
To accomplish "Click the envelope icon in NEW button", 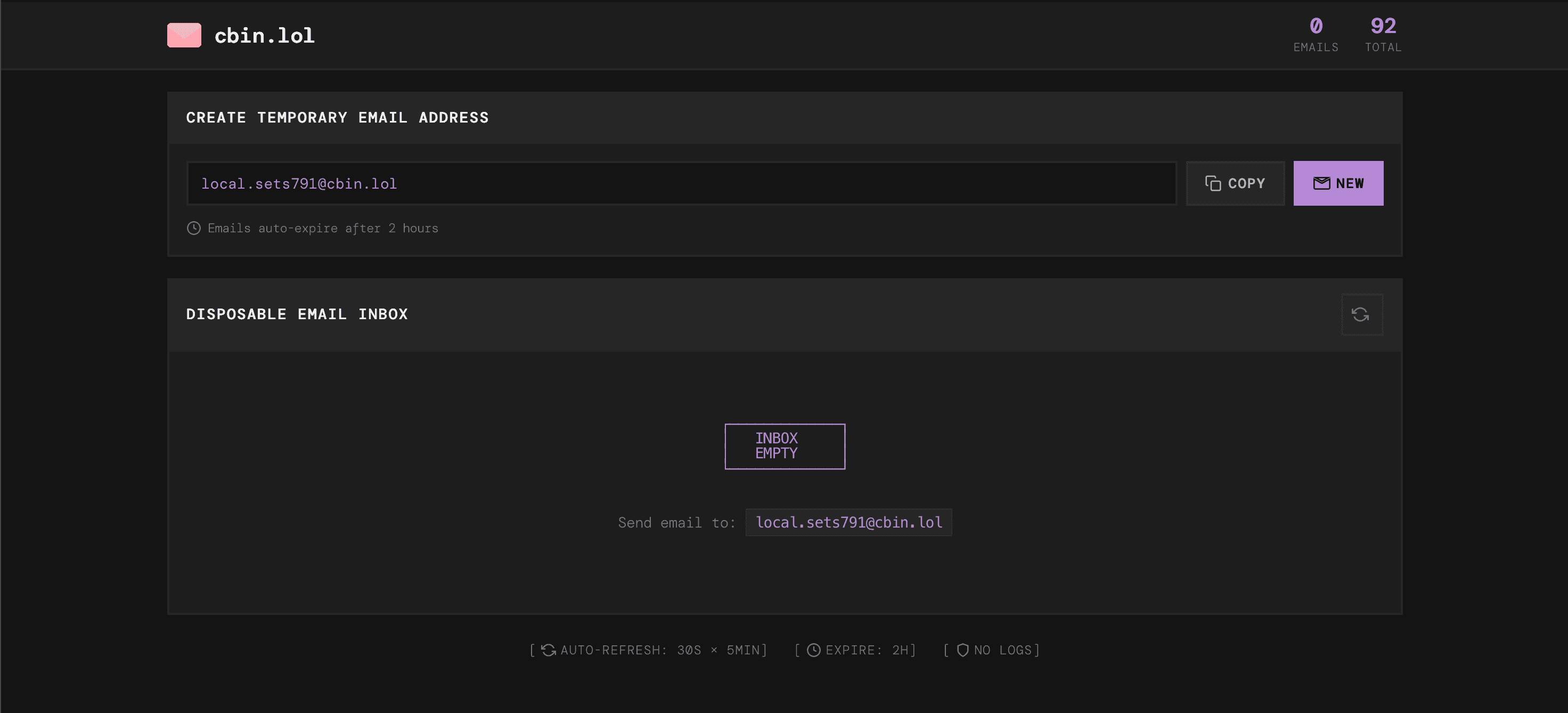I will (x=1321, y=183).
